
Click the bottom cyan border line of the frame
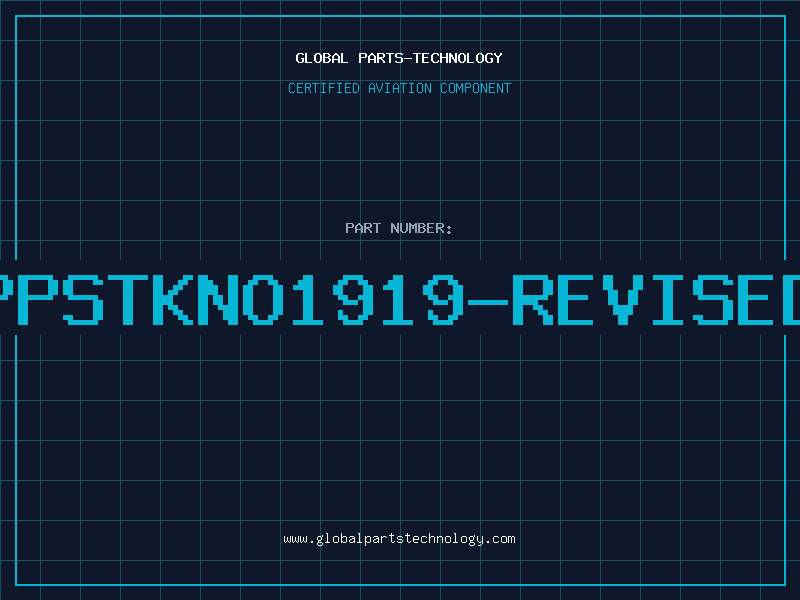pos(400,584)
